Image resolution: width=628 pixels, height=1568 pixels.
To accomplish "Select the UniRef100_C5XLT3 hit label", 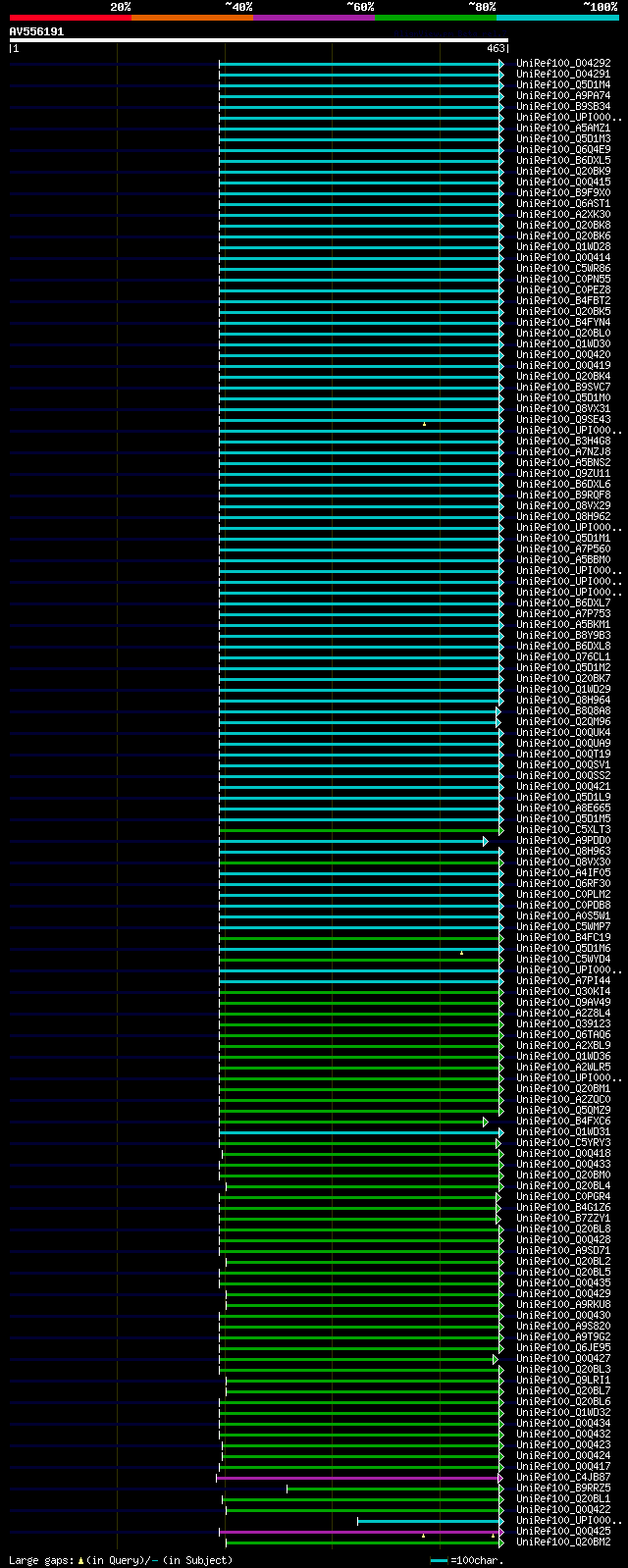I will click(563, 830).
